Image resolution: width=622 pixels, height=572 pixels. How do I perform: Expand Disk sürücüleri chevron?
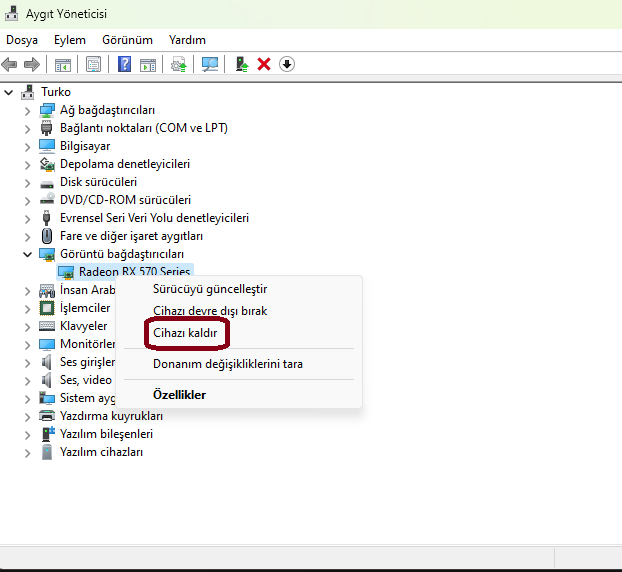(27, 183)
